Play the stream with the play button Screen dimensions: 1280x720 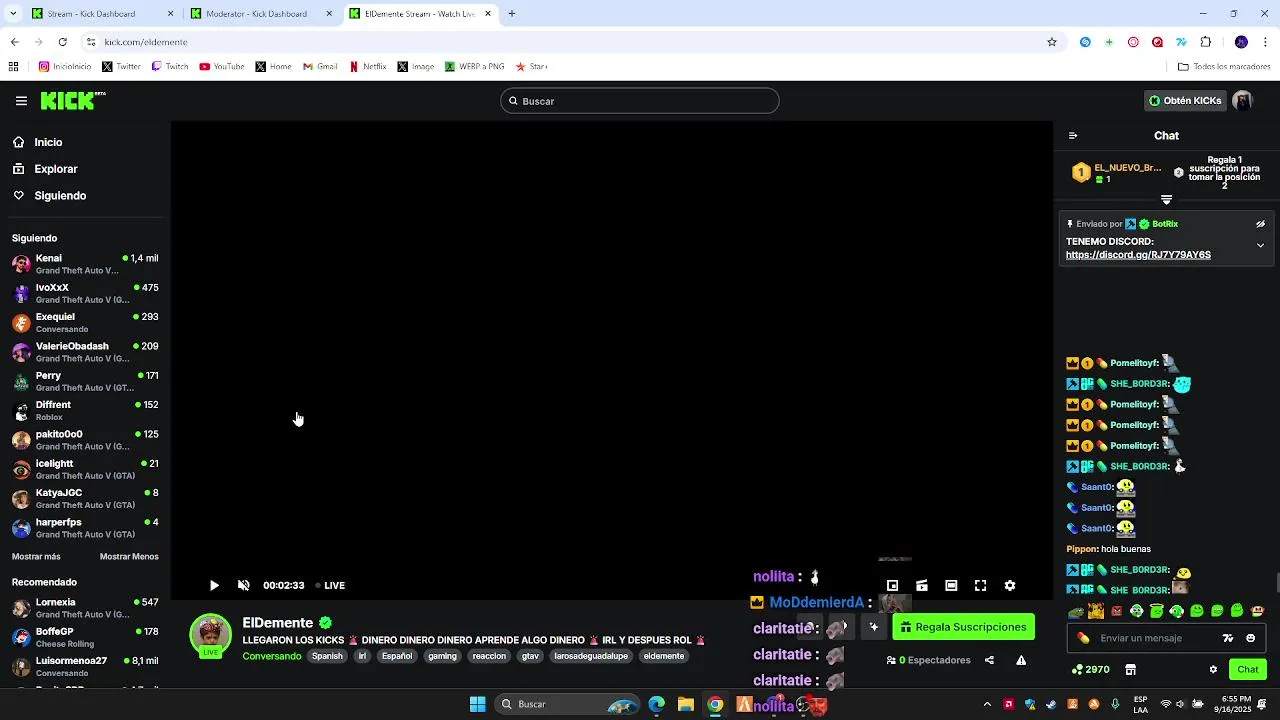click(x=214, y=586)
